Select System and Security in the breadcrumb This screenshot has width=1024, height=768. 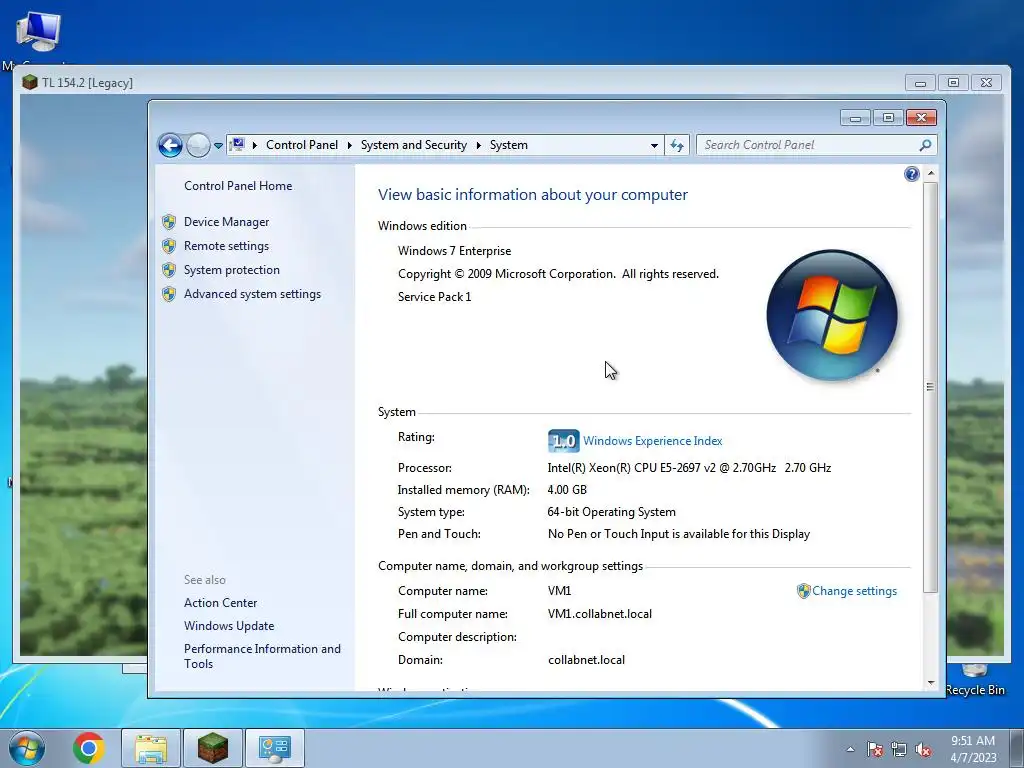[413, 145]
